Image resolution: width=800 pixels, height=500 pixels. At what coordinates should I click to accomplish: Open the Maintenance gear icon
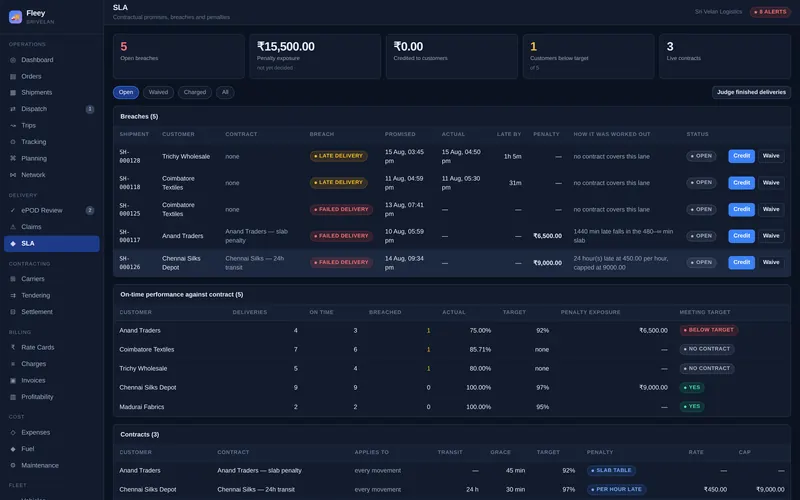(13, 465)
